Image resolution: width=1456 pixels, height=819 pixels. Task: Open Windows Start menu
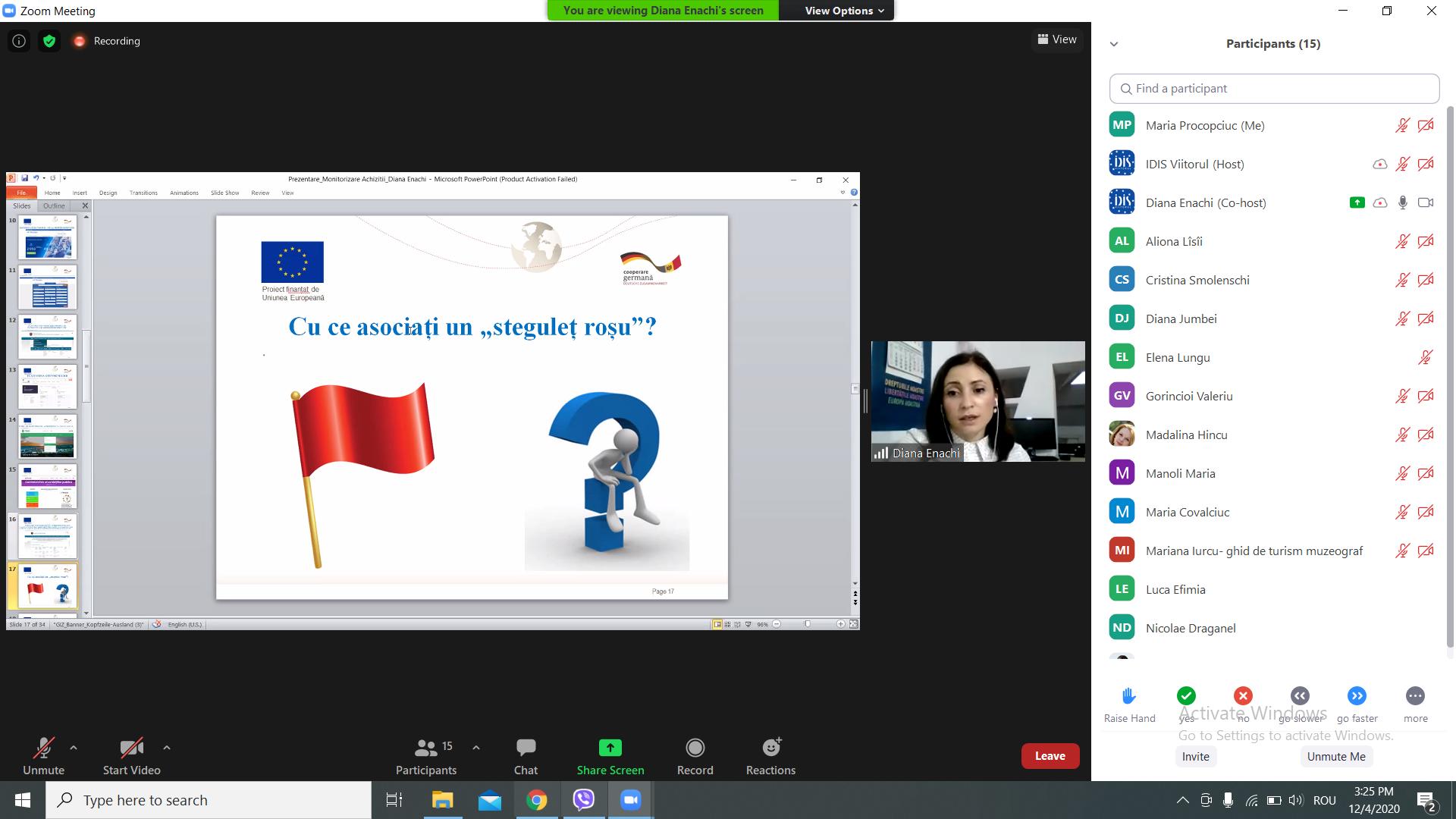point(22,800)
